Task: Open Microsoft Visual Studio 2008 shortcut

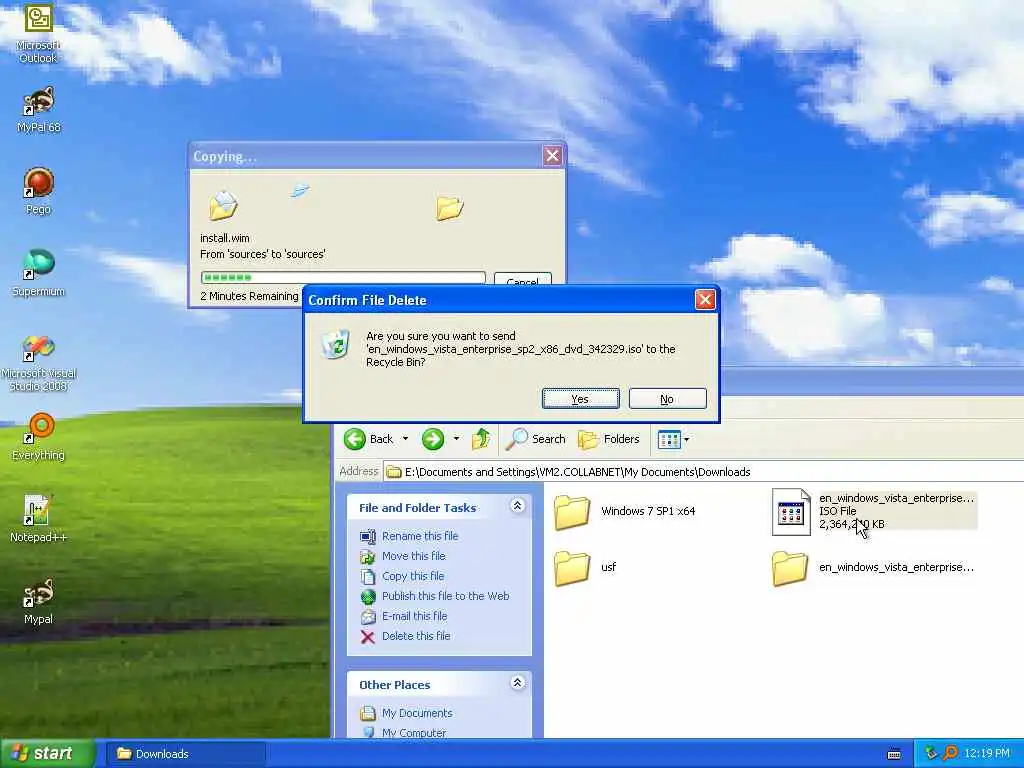Action: pyautogui.click(x=38, y=363)
